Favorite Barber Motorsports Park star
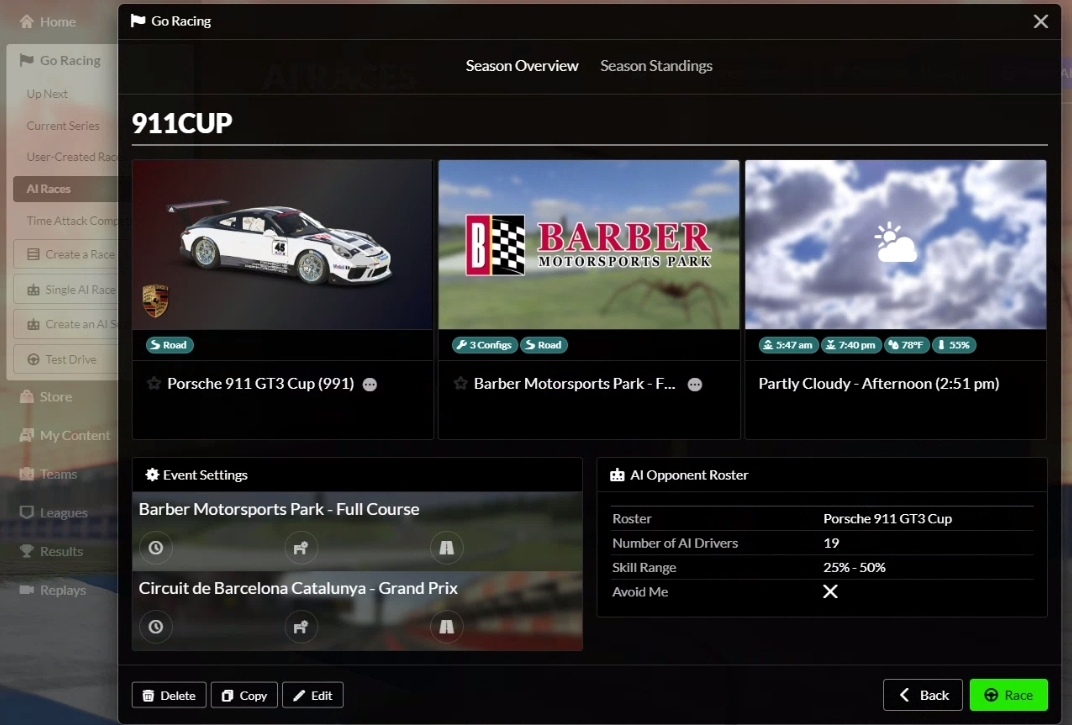Image resolution: width=1072 pixels, height=725 pixels. click(x=460, y=384)
